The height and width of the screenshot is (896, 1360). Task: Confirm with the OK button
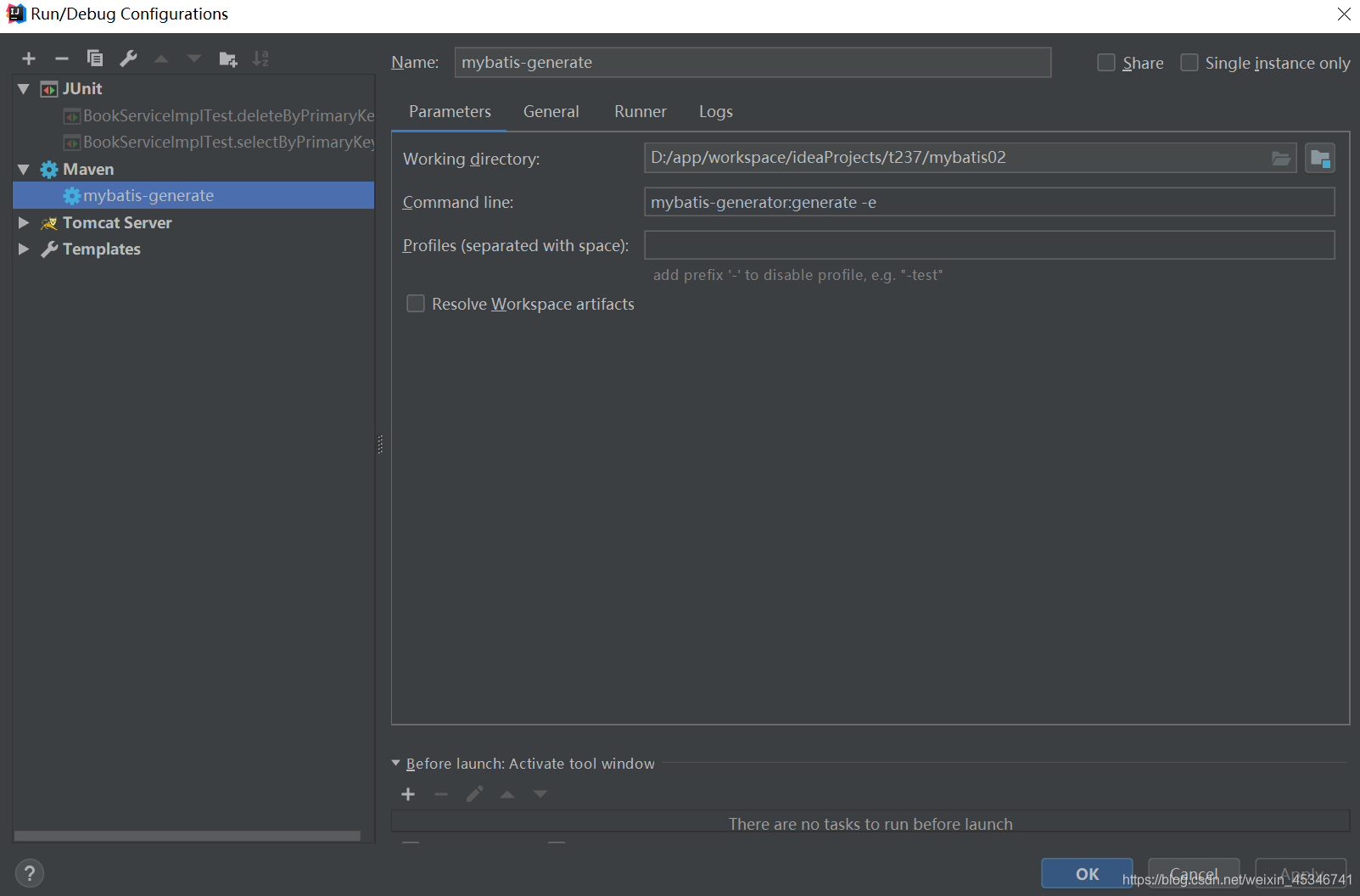(1087, 874)
